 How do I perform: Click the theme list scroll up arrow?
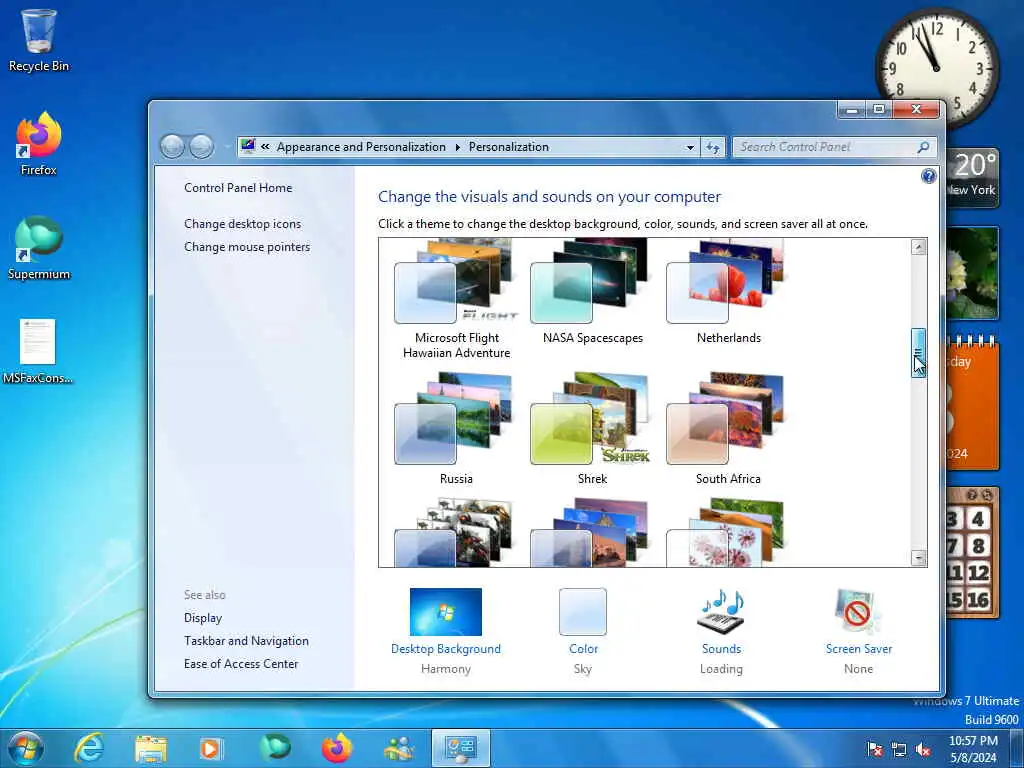click(918, 247)
